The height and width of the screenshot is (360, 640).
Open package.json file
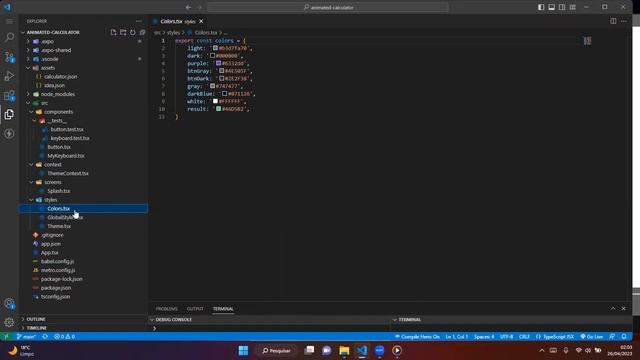click(x=56, y=288)
